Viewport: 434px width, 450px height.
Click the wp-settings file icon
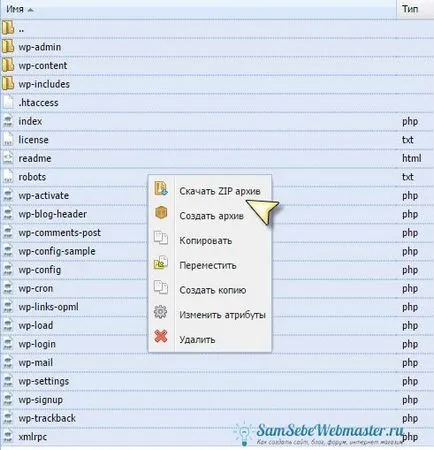coord(8,381)
